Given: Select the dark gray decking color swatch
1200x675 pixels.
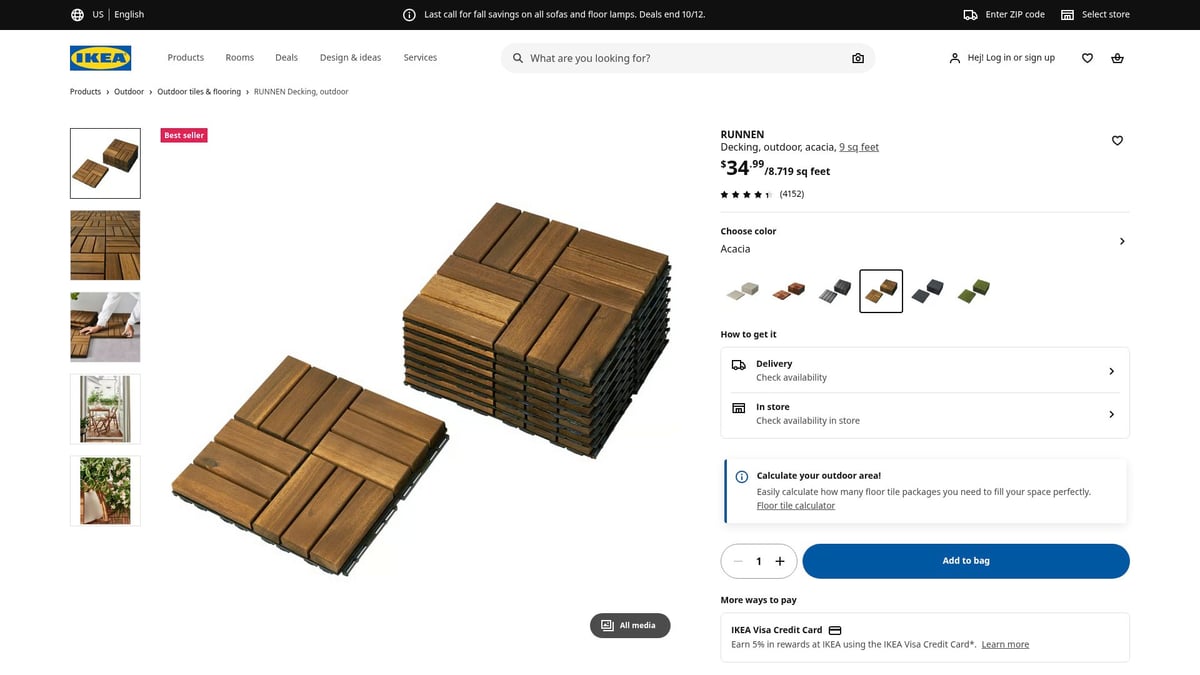Looking at the screenshot, I should coord(927,291).
